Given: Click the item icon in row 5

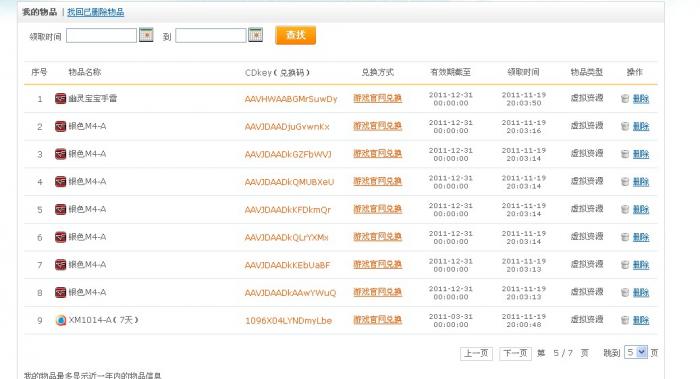Looking at the screenshot, I should pyautogui.click(x=60, y=209).
